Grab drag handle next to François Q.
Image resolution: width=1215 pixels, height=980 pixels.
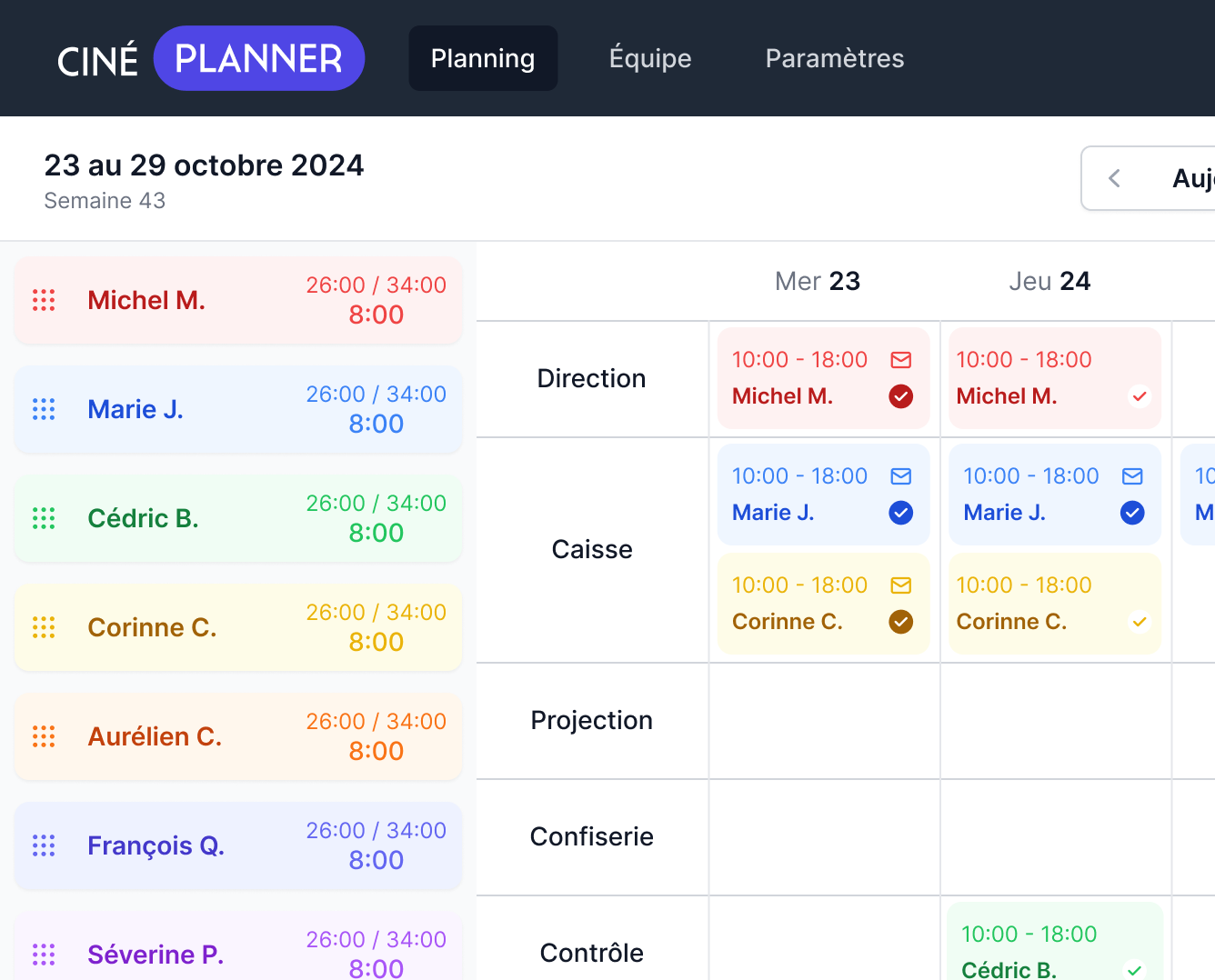(44, 845)
